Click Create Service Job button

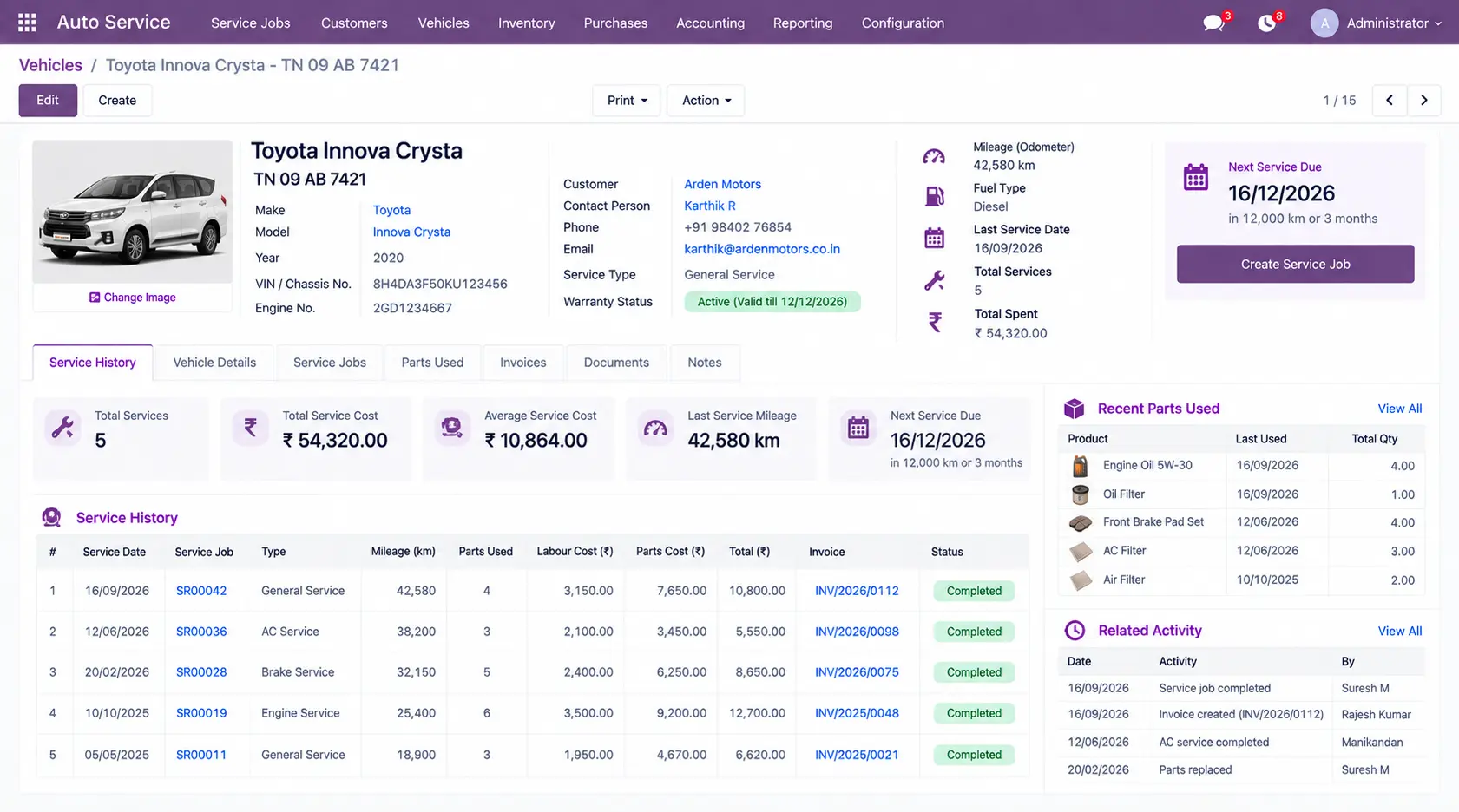coord(1295,264)
